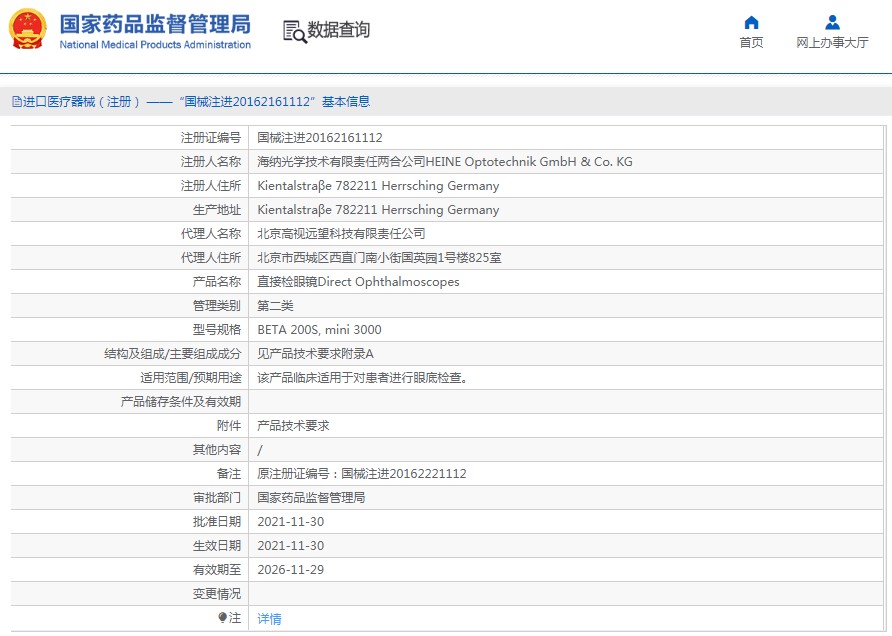
Task: Open the 首页 home icon
Action: click(751, 22)
